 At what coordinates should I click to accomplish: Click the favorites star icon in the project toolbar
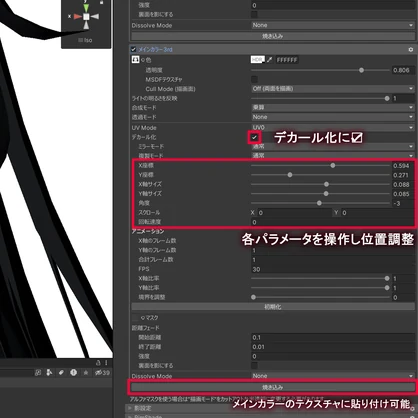click(x=86, y=373)
